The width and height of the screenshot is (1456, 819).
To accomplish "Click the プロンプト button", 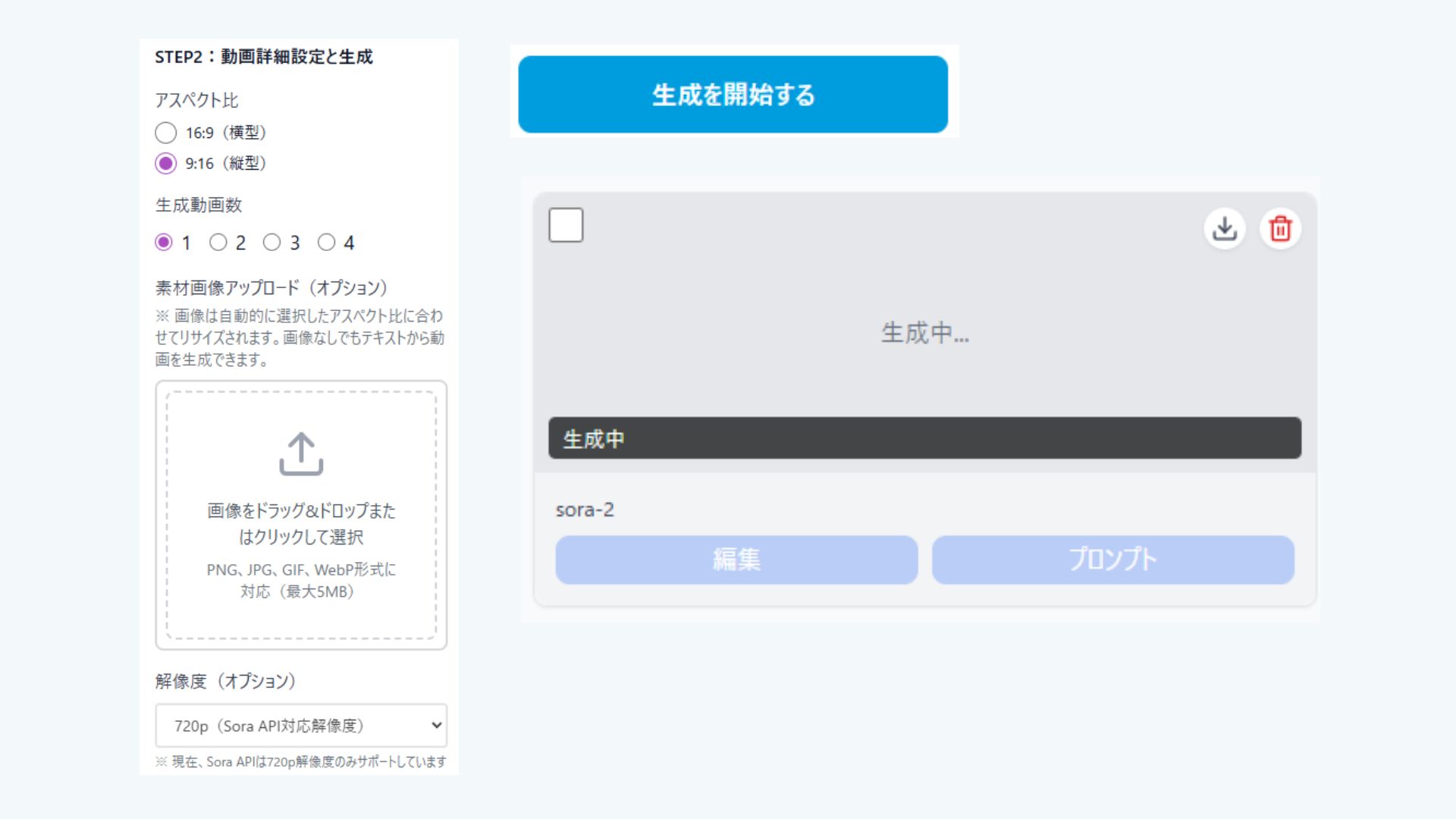I will [x=1112, y=560].
